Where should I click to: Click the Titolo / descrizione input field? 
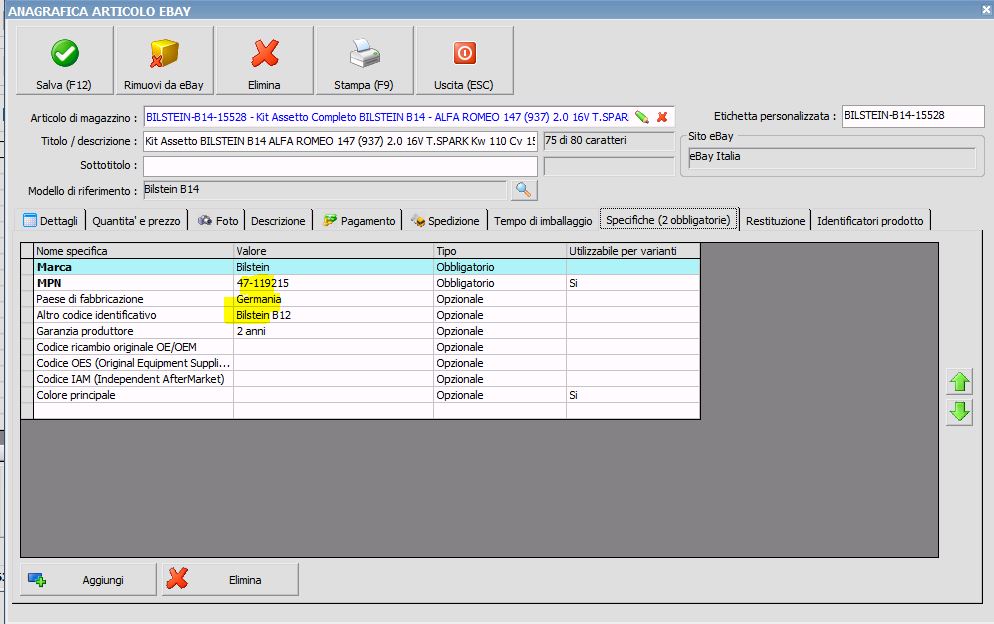(340, 141)
